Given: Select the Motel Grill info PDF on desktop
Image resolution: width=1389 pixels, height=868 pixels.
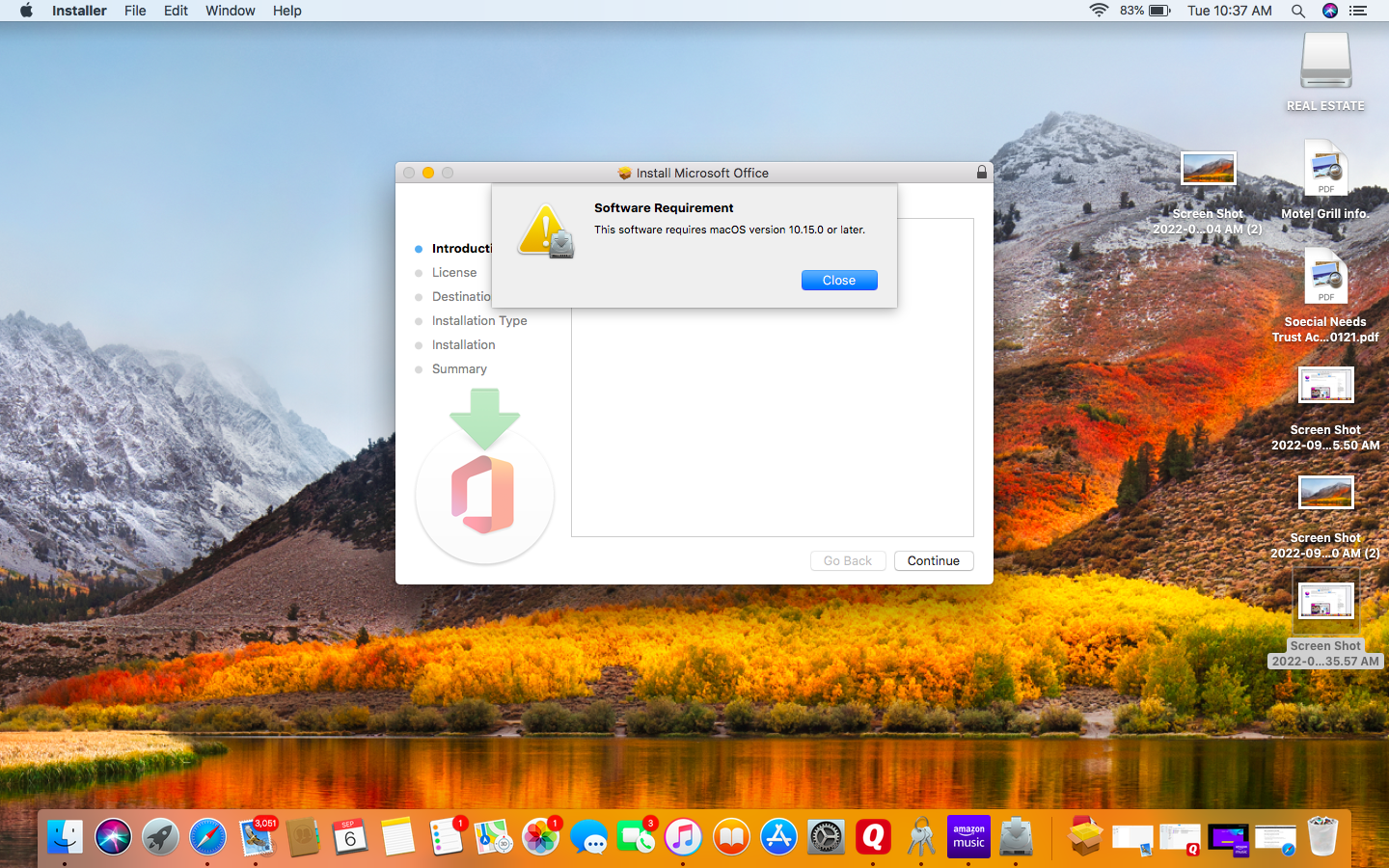Looking at the screenshot, I should click(x=1325, y=180).
